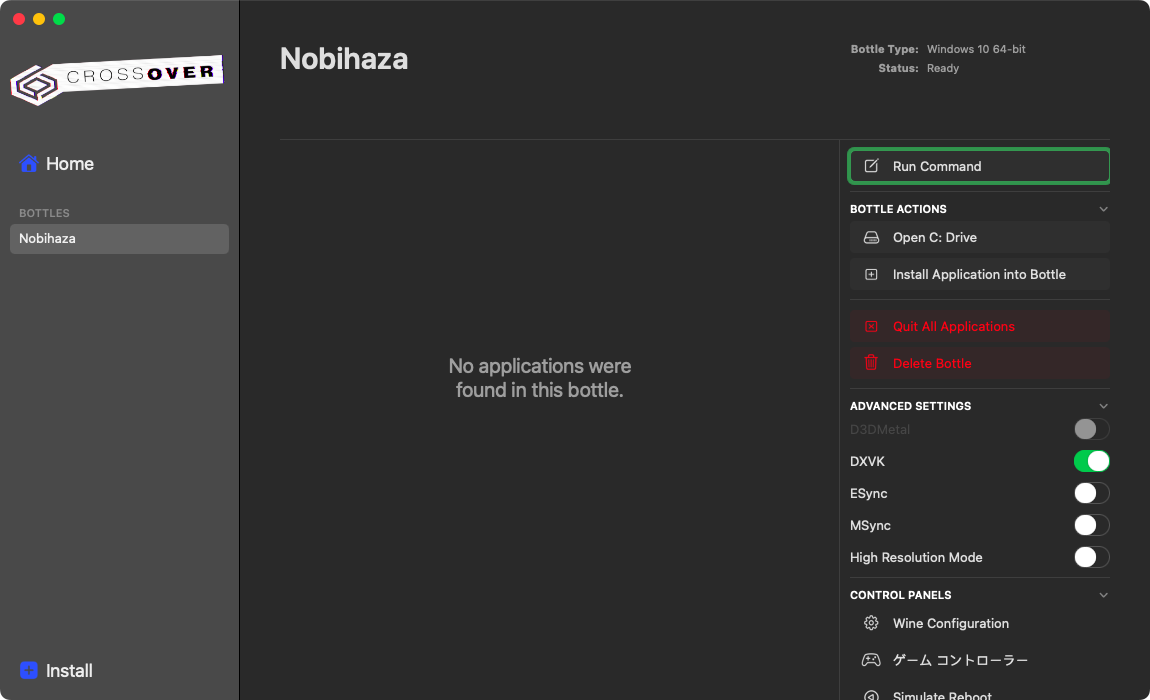Click the Wine Configuration gear icon
The image size is (1150, 700).
click(x=871, y=623)
